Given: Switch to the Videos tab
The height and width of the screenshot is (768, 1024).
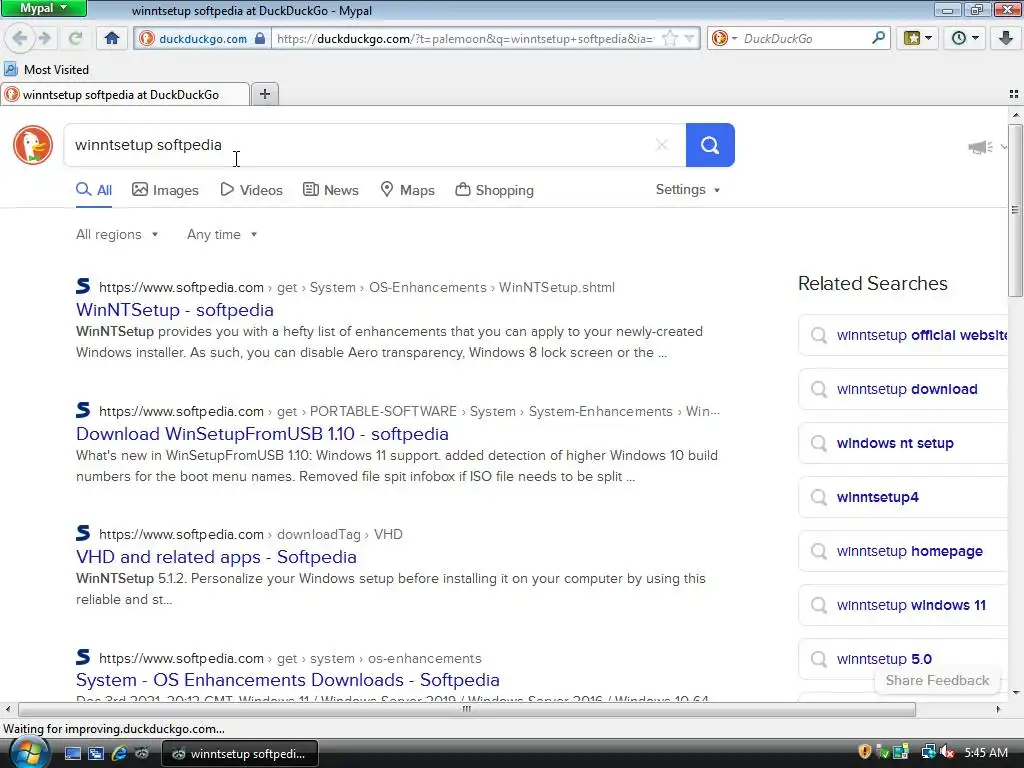Looking at the screenshot, I should tap(251, 190).
